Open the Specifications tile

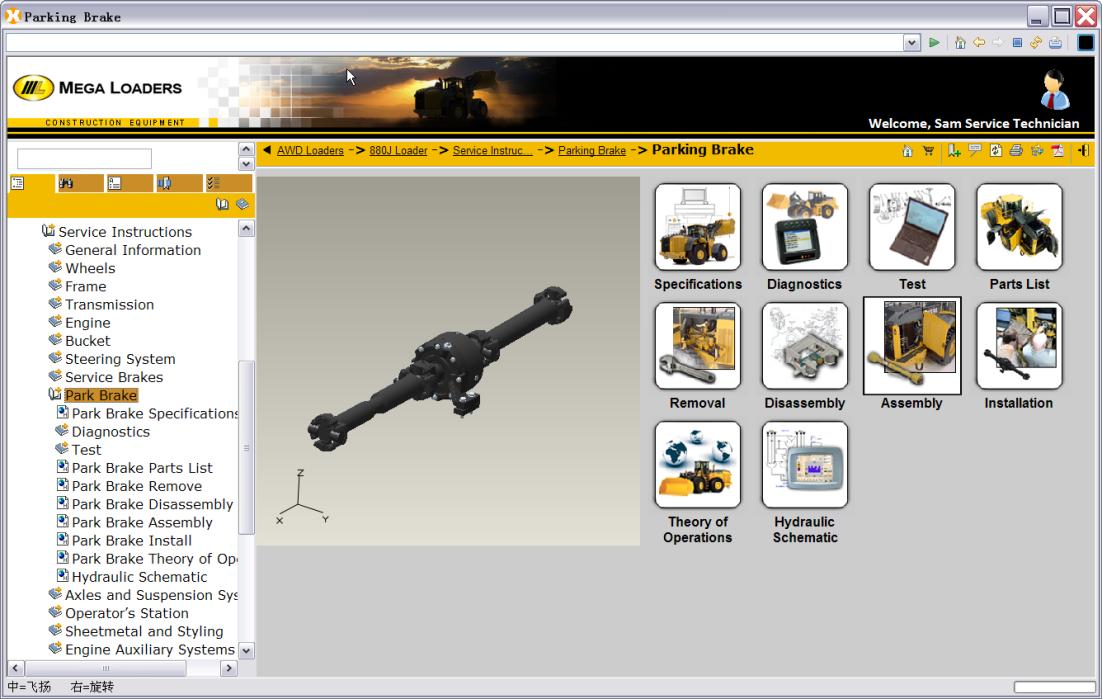698,228
